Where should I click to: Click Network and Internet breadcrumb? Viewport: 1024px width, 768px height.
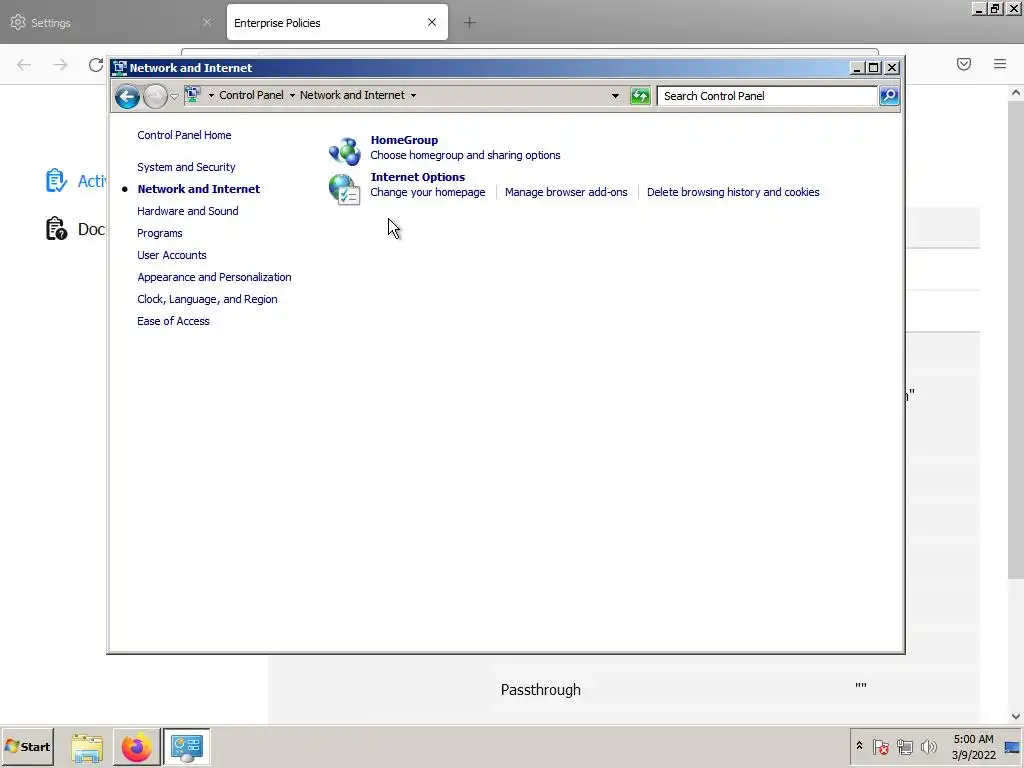point(352,95)
